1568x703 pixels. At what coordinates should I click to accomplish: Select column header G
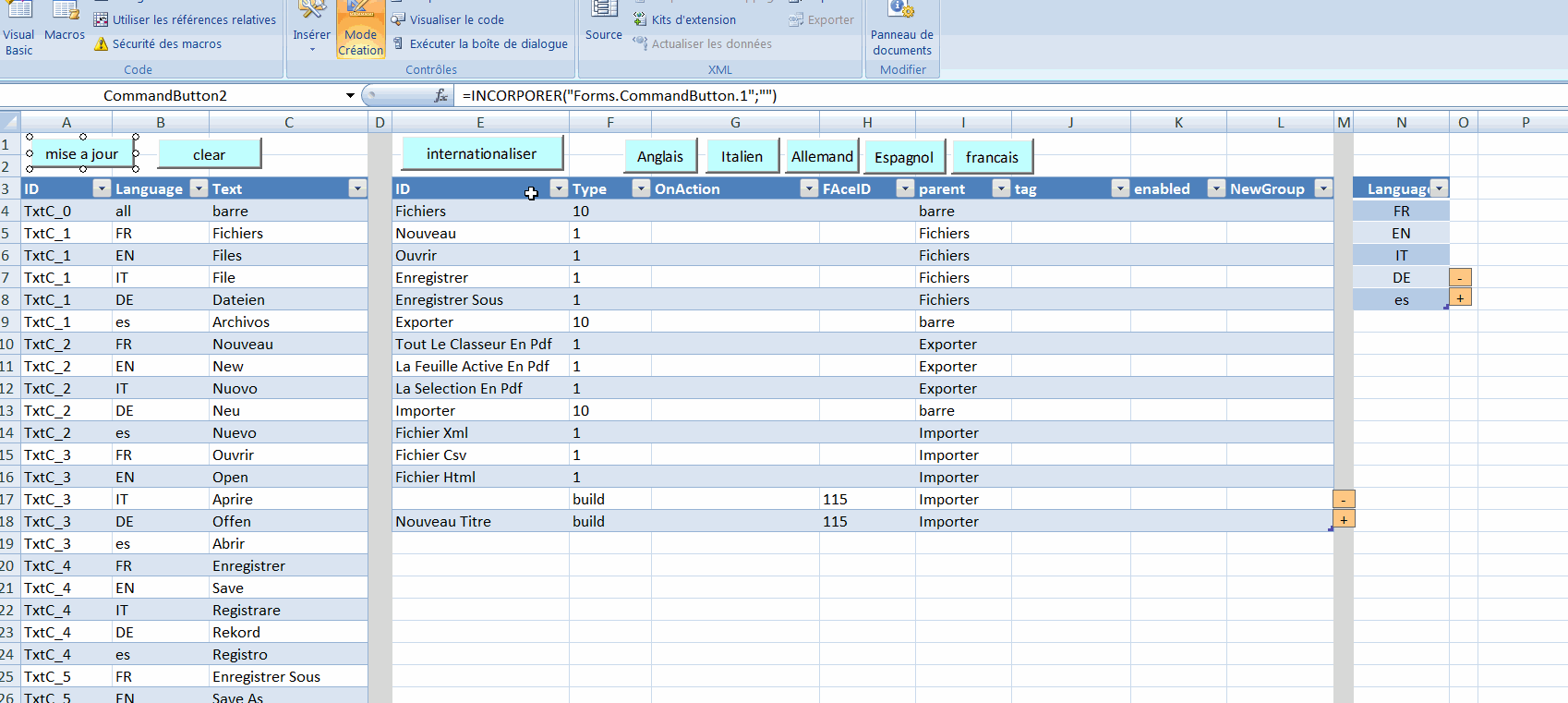click(735, 122)
